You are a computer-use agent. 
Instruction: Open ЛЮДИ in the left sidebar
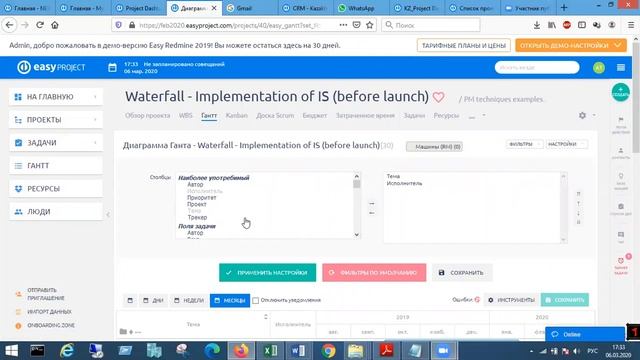pos(56,211)
